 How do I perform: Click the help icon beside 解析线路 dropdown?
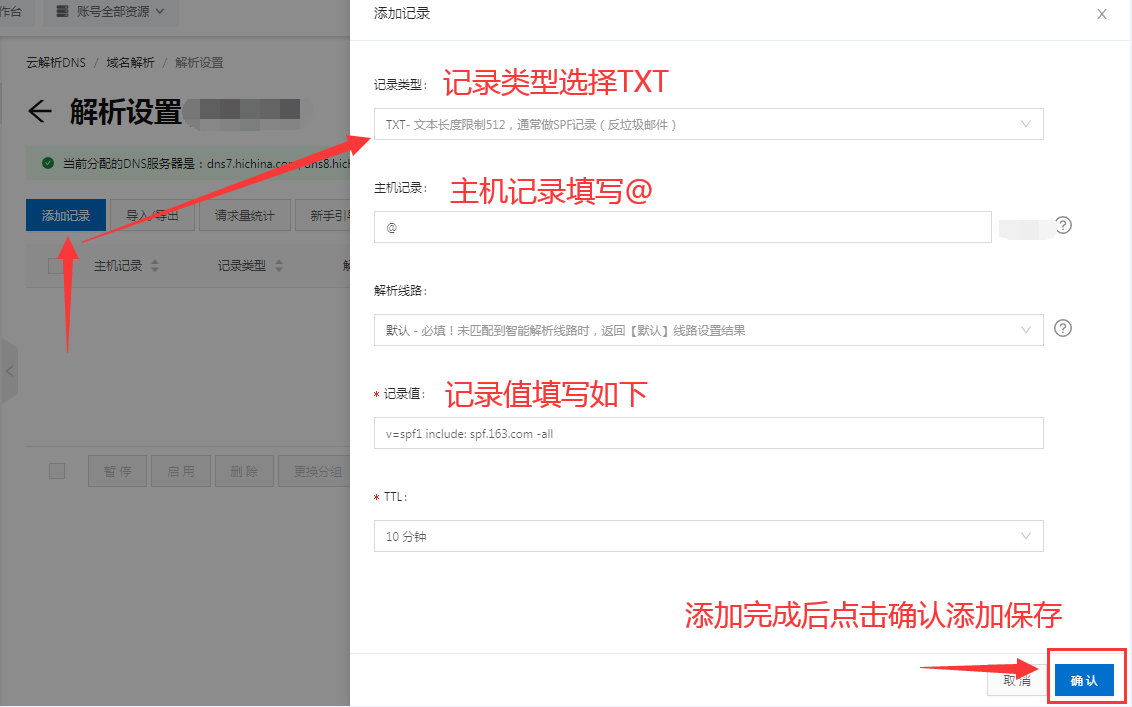1063,328
